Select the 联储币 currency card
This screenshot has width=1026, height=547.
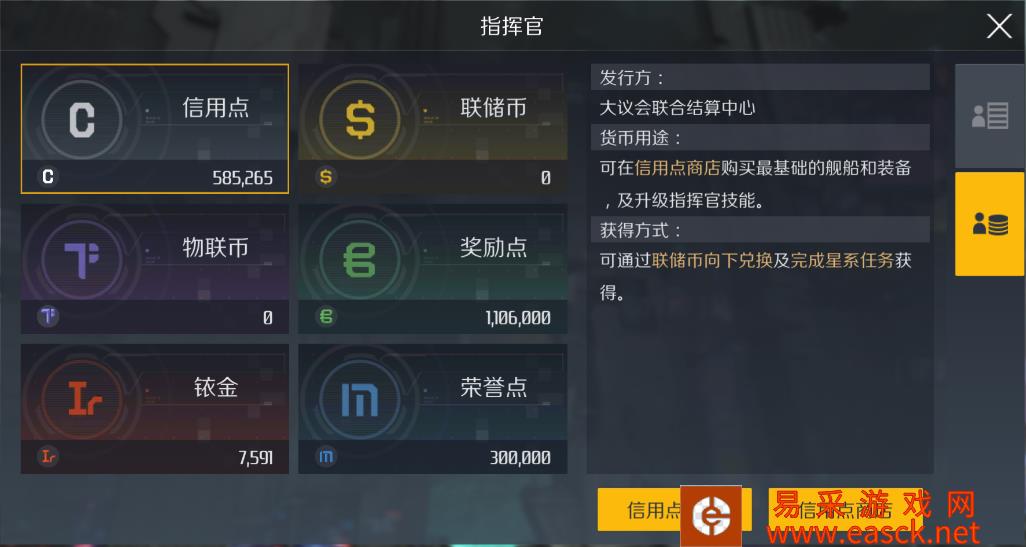click(x=433, y=129)
